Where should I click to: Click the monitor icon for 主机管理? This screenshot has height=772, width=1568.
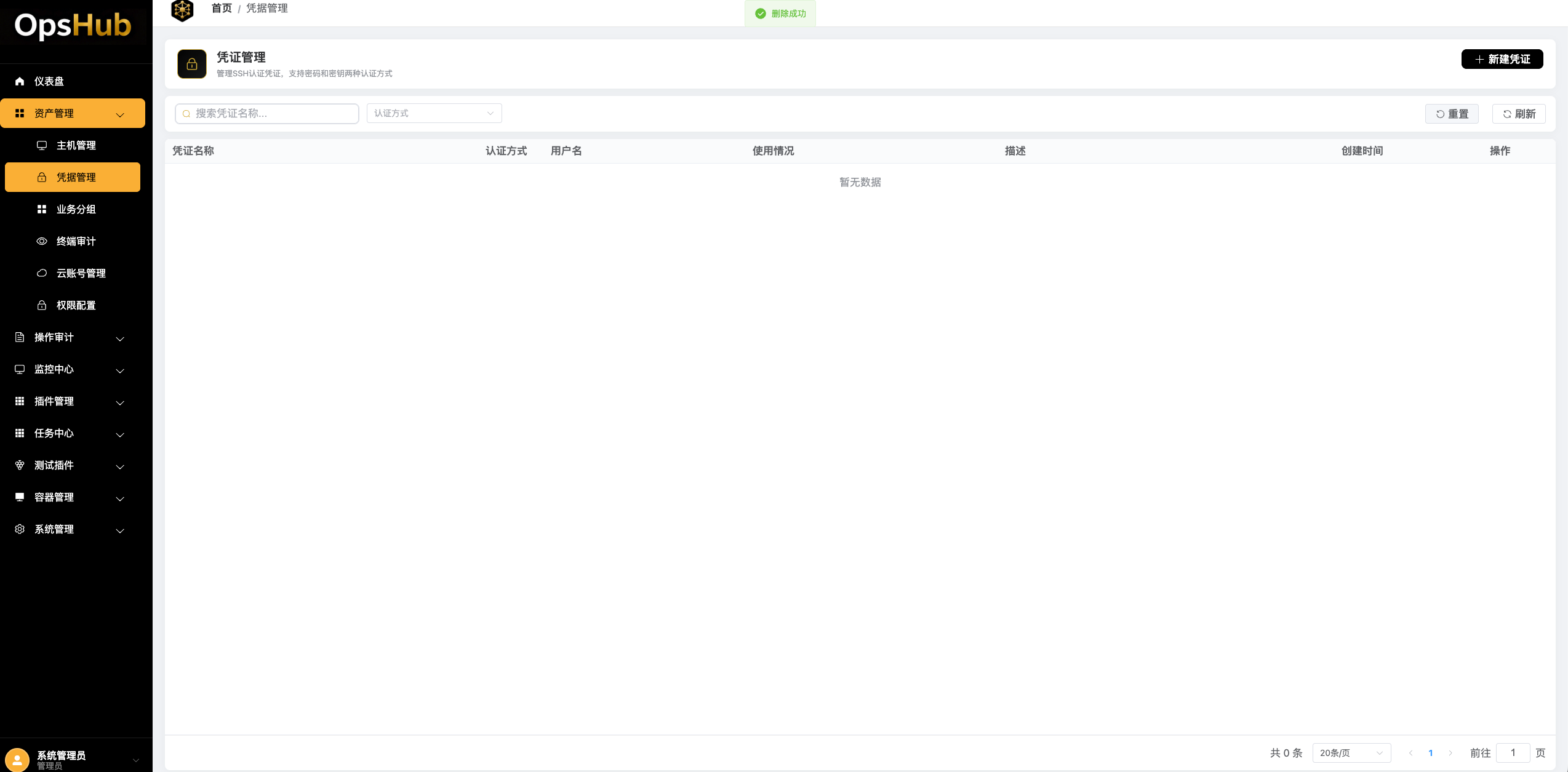pyautogui.click(x=42, y=145)
